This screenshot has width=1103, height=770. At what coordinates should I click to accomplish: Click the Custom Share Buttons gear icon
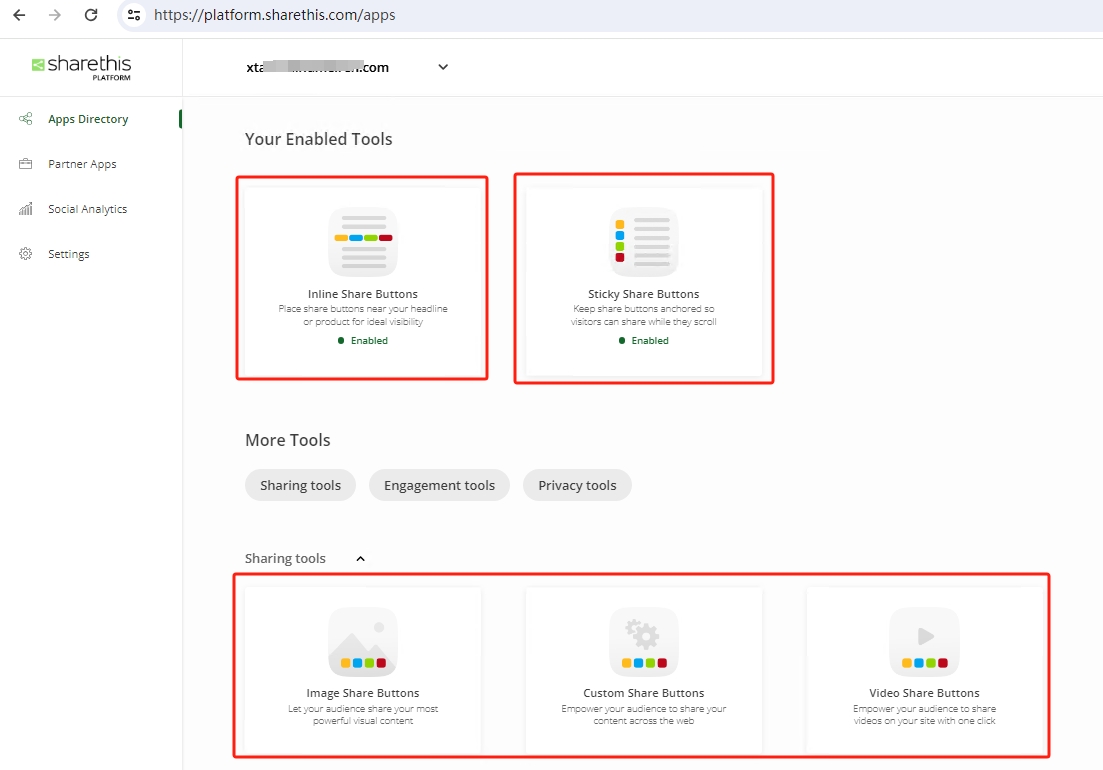(644, 642)
